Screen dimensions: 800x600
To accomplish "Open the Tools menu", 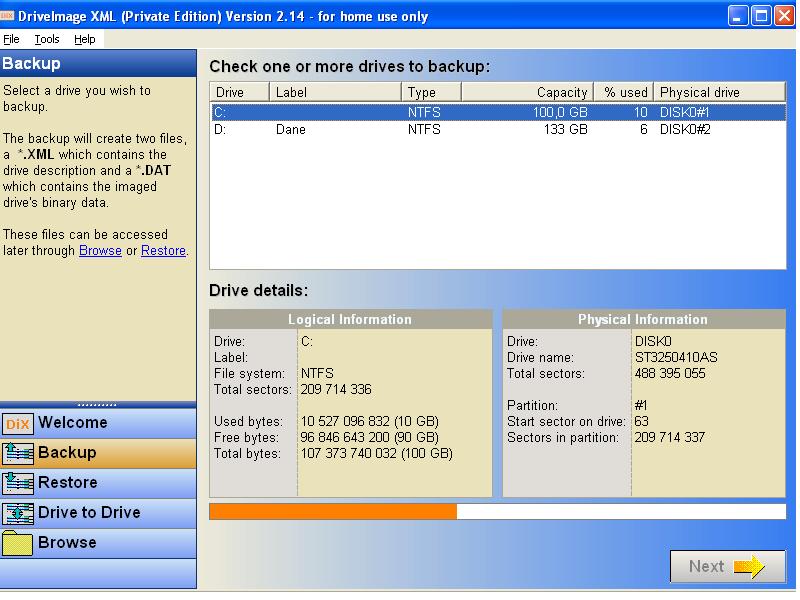I will (x=47, y=39).
